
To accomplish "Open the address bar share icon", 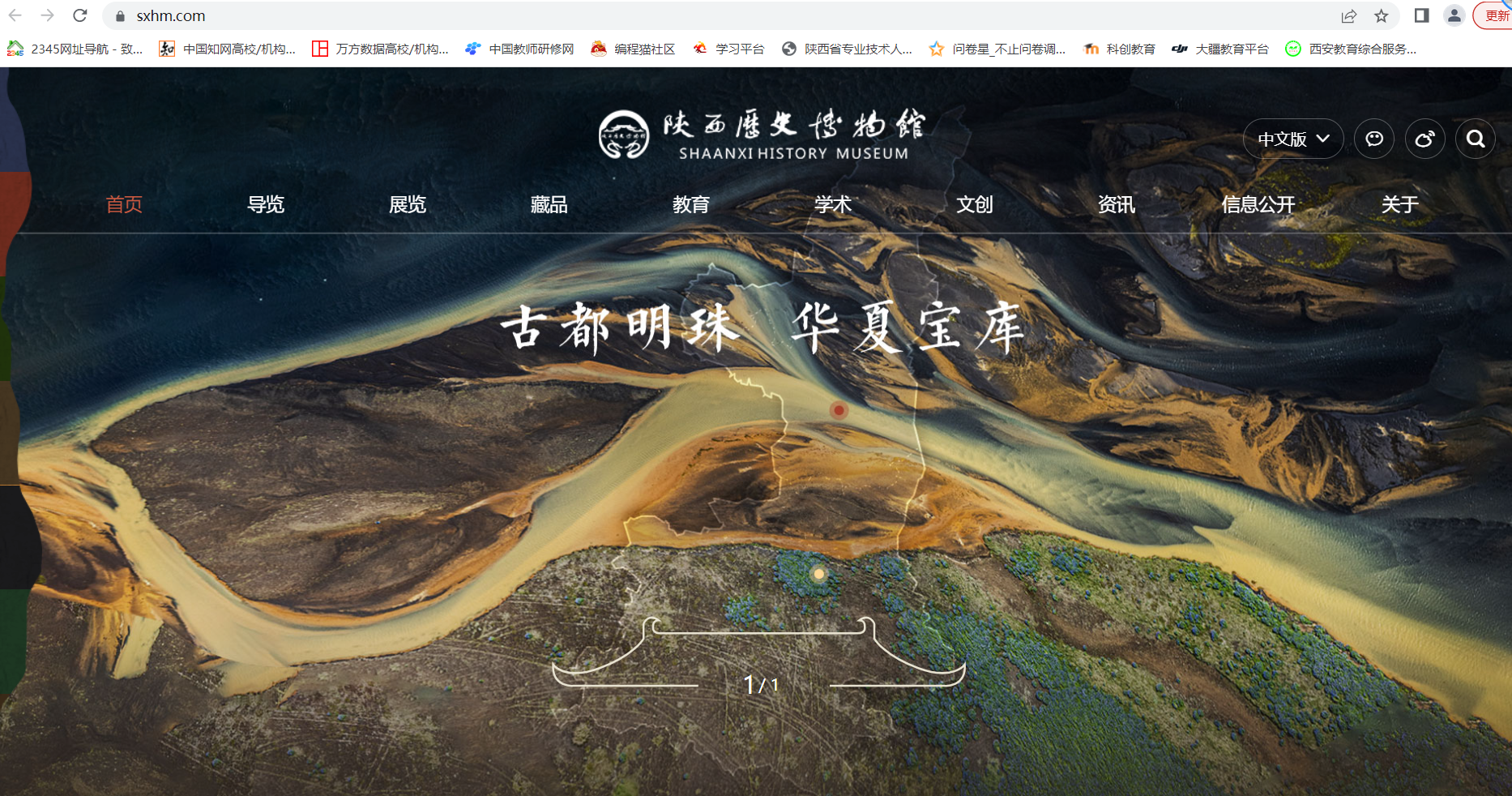I will coord(1347,15).
